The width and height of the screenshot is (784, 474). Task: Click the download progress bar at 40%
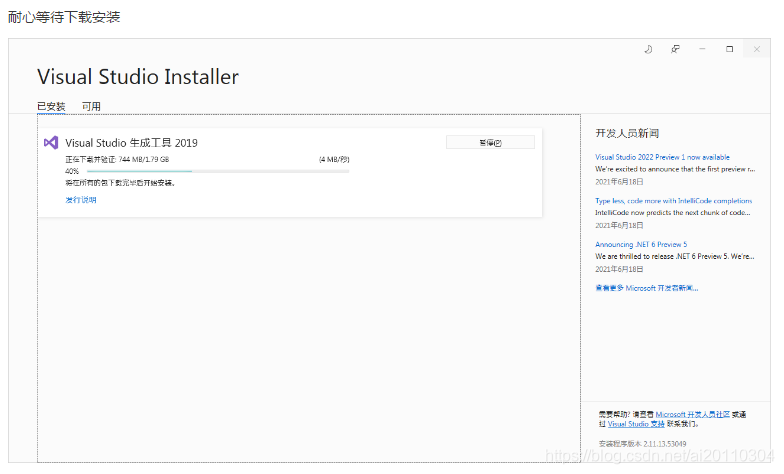(218, 171)
